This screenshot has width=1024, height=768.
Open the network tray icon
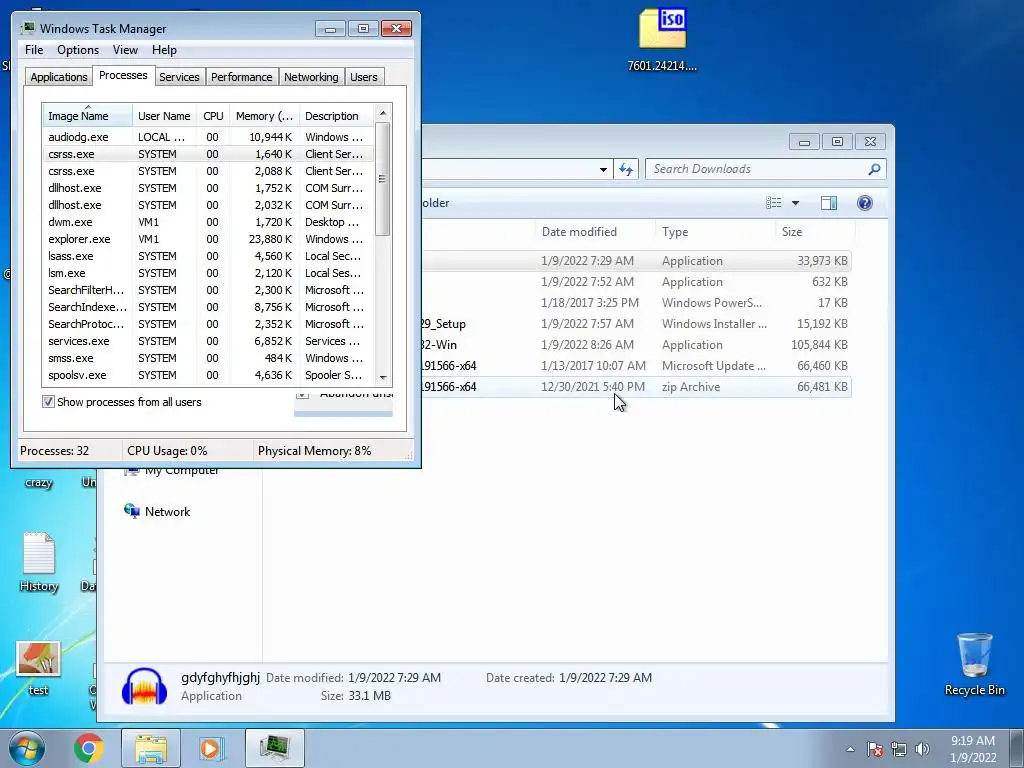tap(899, 749)
